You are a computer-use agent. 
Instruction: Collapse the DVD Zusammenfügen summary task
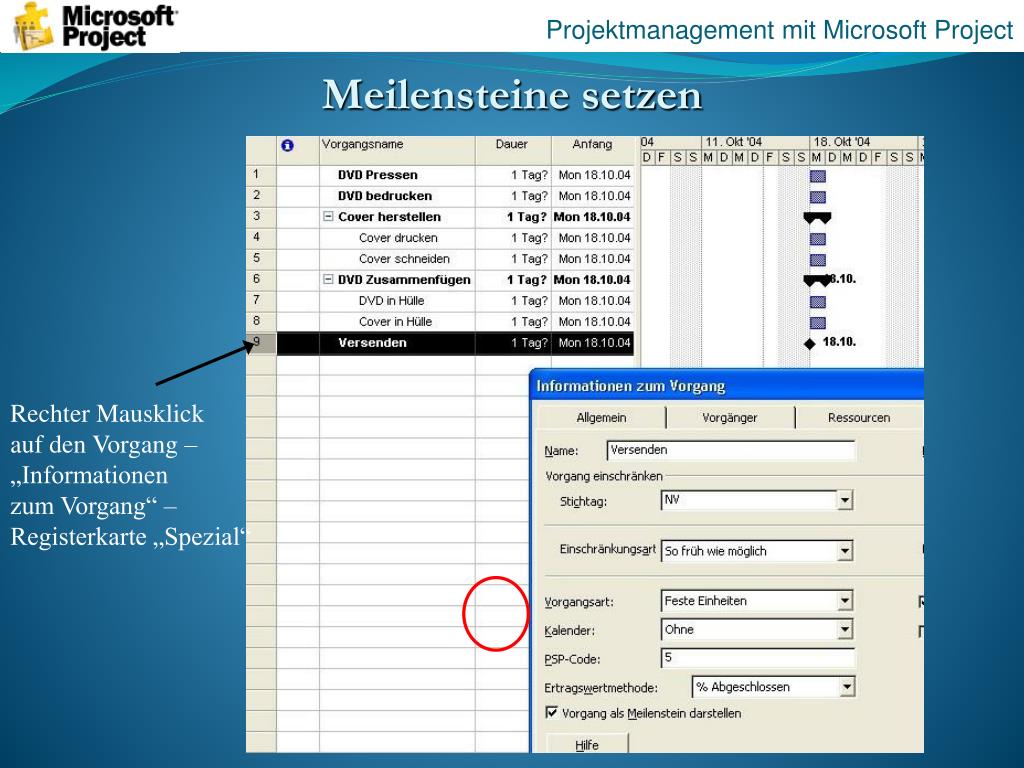(328, 280)
